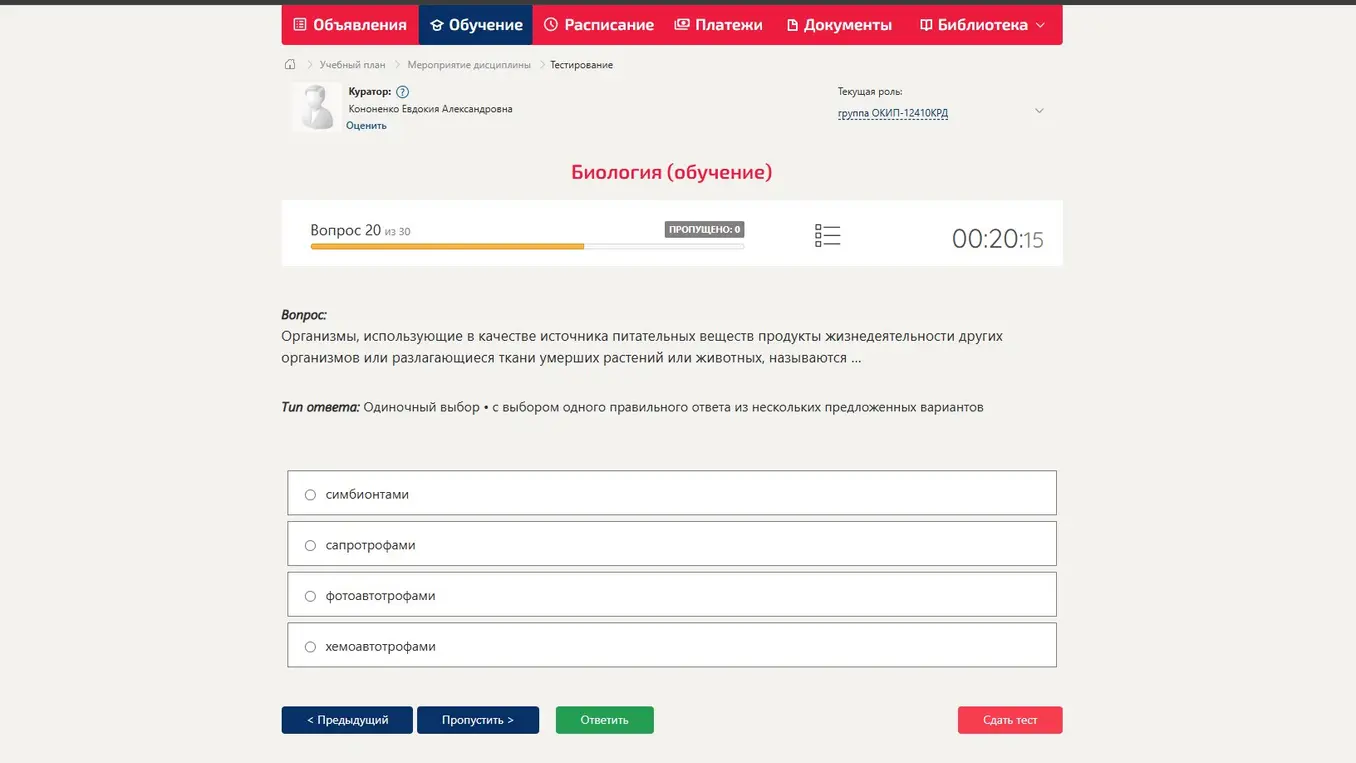
Task: Expand the current role dropdown chevron
Action: tap(1039, 111)
